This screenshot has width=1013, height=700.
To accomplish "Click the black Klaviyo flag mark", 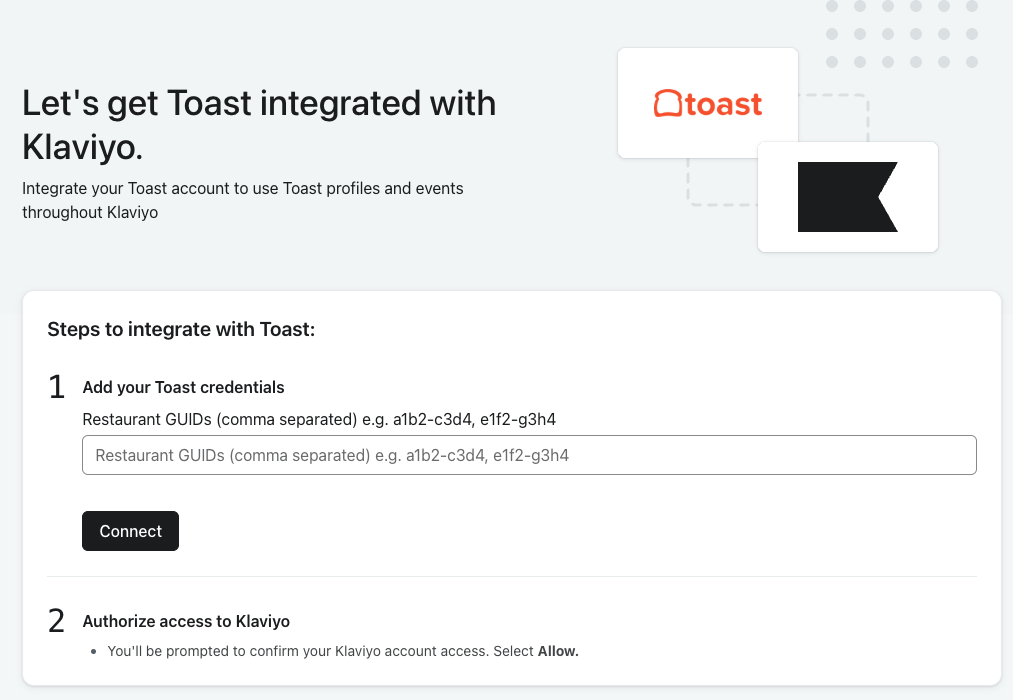I will coord(840,197).
